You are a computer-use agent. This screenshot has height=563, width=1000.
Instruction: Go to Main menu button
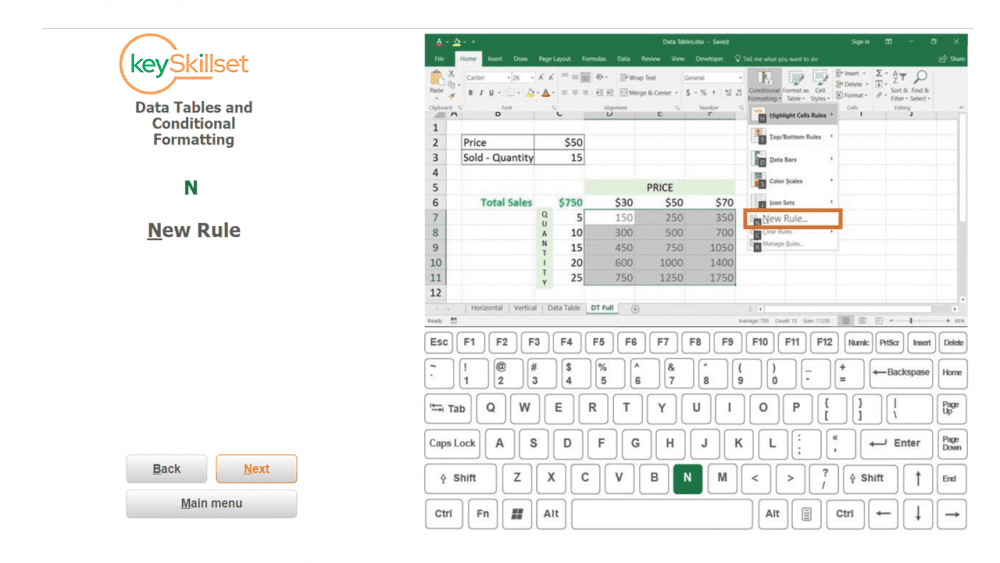click(211, 503)
